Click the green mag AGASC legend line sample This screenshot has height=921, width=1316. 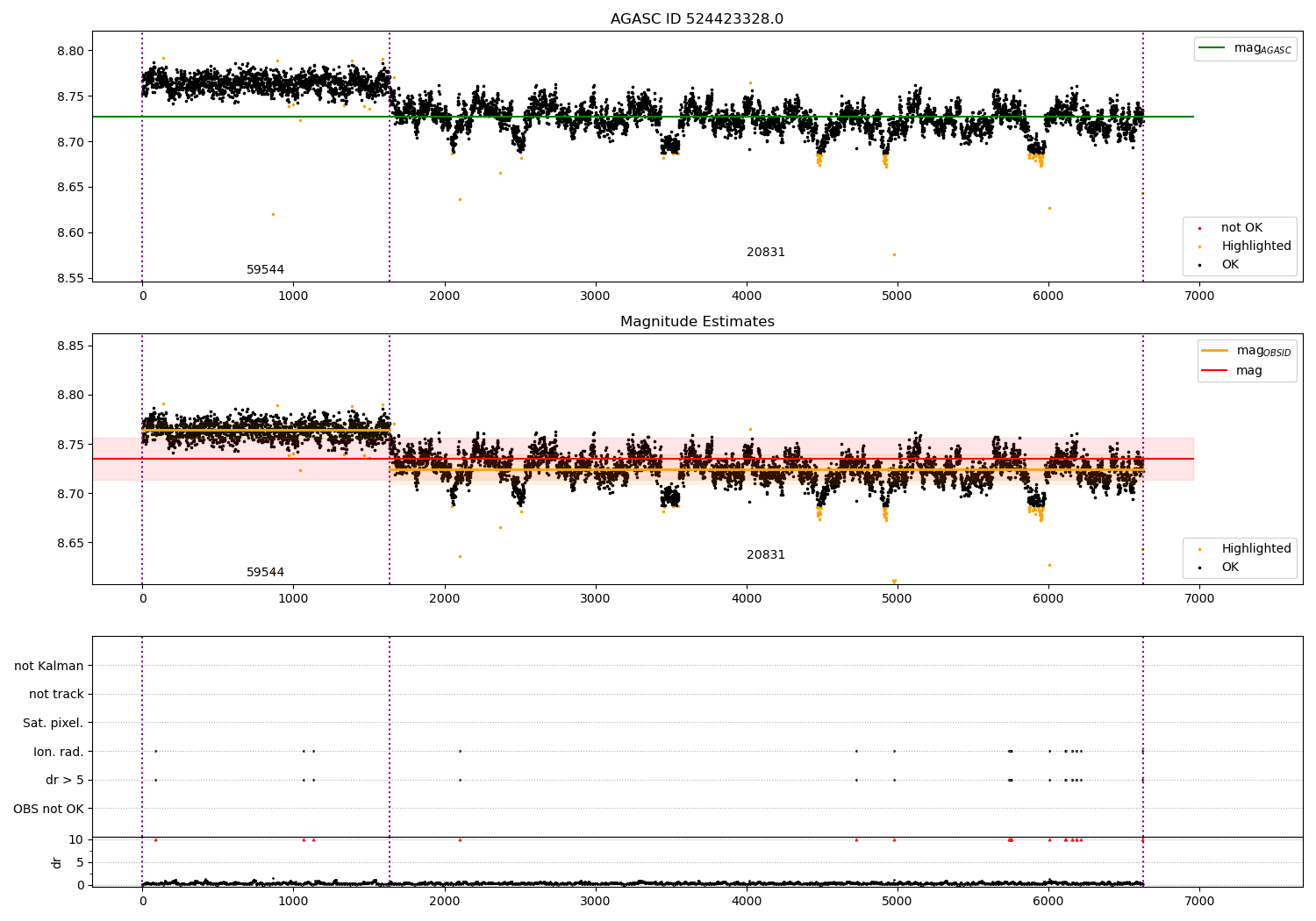tap(1212, 48)
